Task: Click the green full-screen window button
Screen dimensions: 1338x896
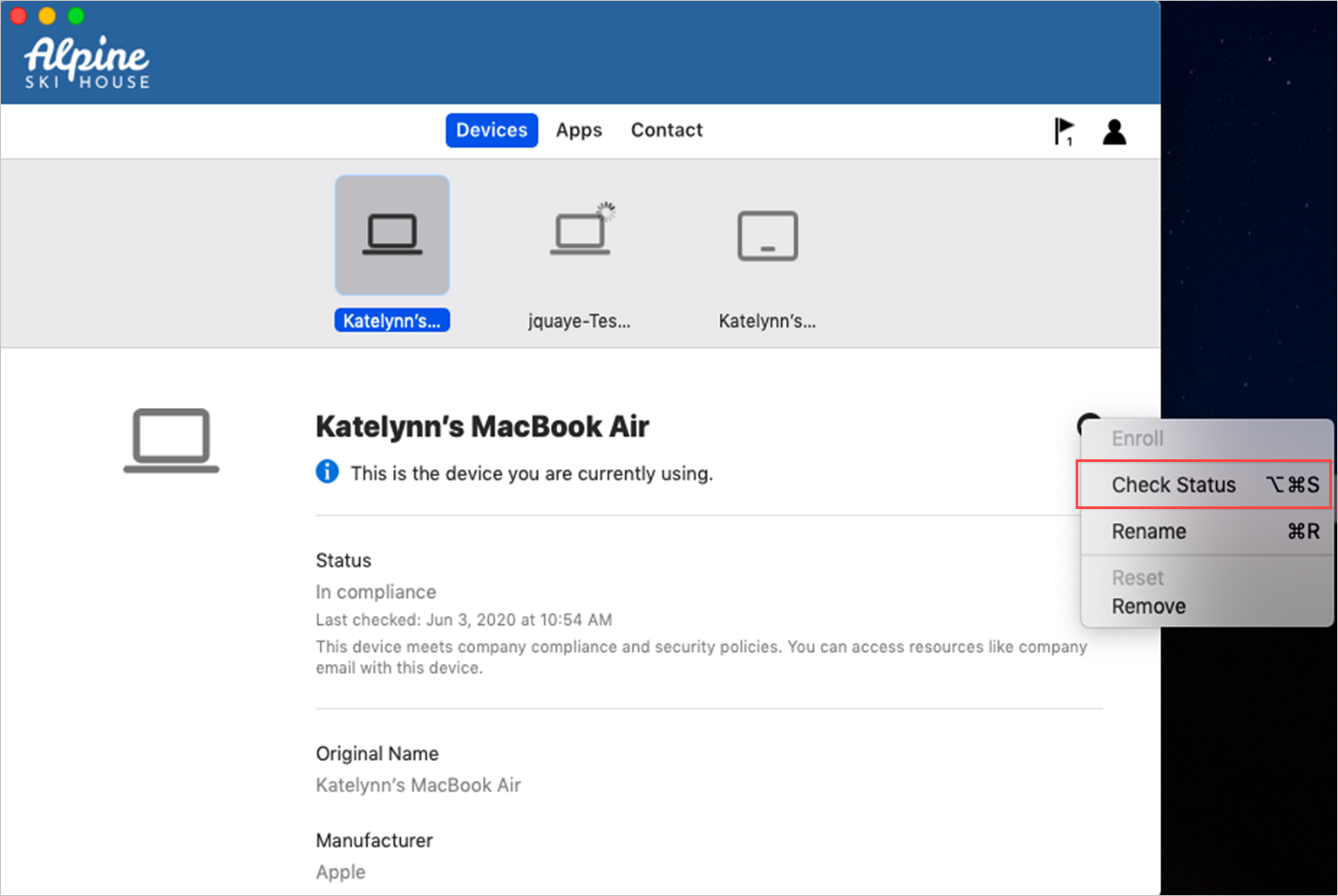Action: pyautogui.click(x=76, y=15)
